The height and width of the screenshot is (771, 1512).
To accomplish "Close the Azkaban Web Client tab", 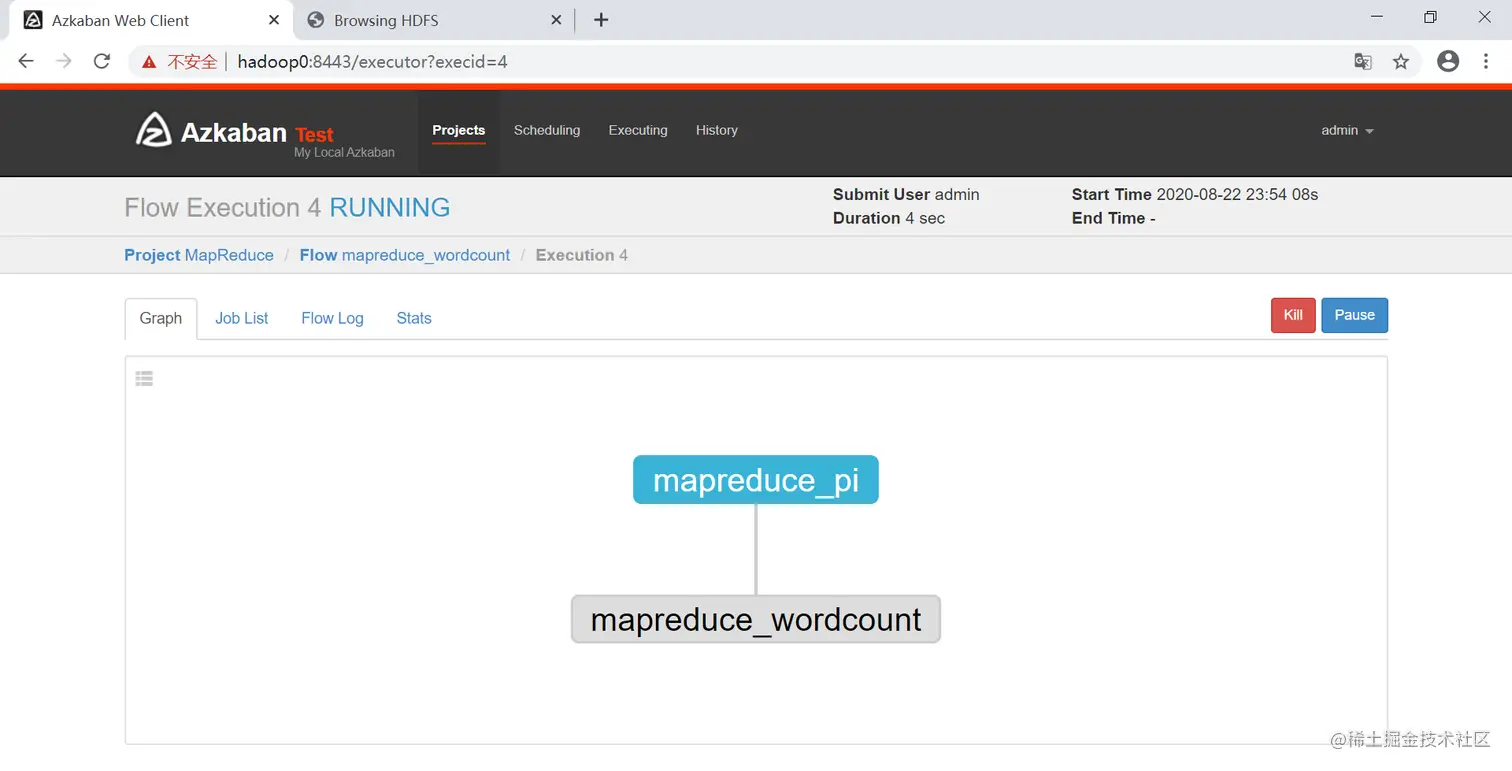I will (274, 20).
